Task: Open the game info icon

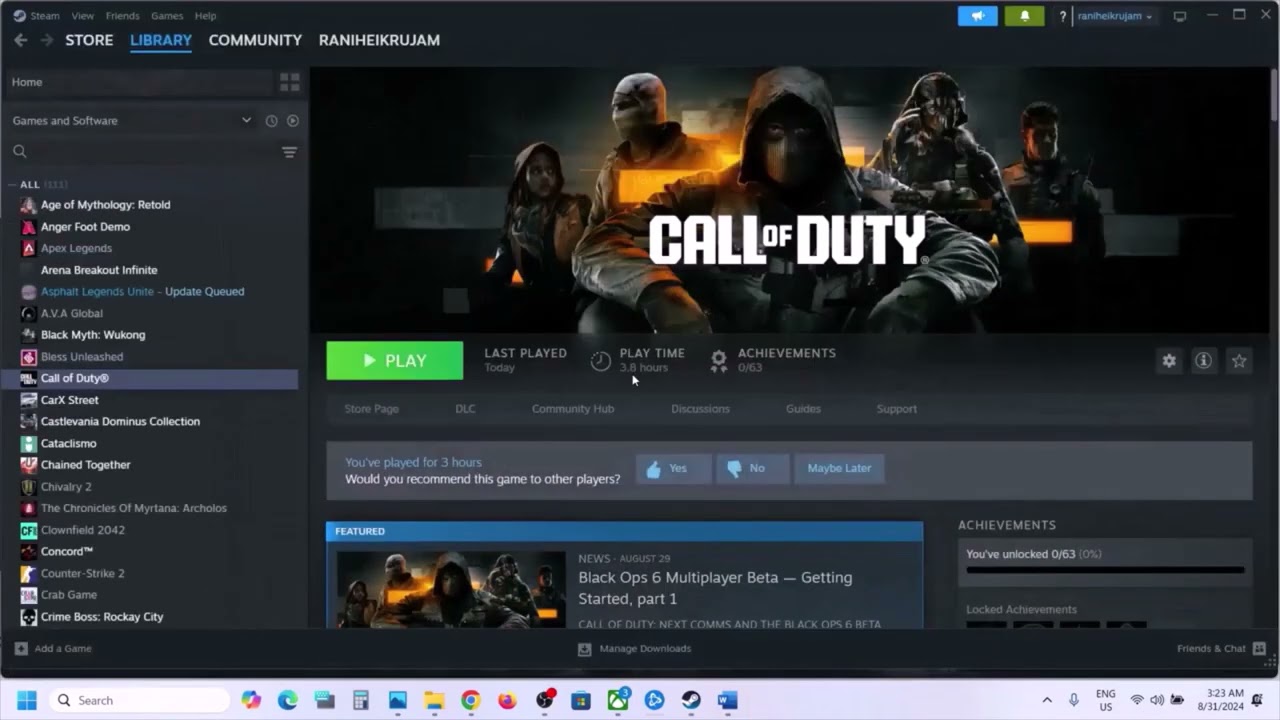Action: (x=1203, y=361)
